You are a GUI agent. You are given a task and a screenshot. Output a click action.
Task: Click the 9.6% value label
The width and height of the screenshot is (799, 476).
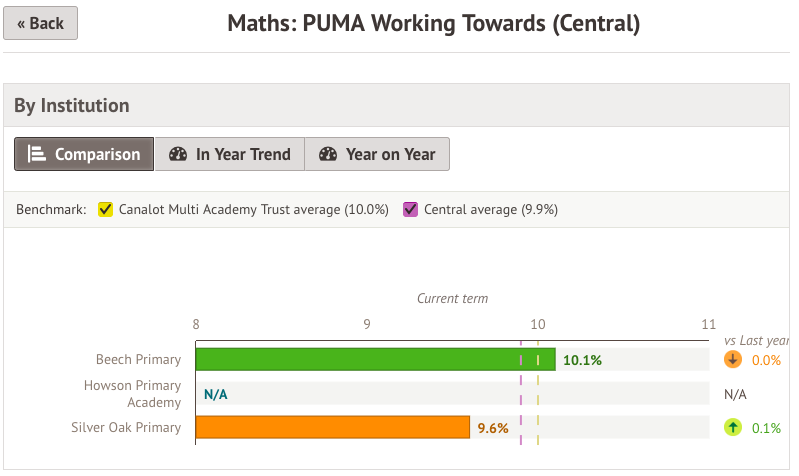[493, 428]
